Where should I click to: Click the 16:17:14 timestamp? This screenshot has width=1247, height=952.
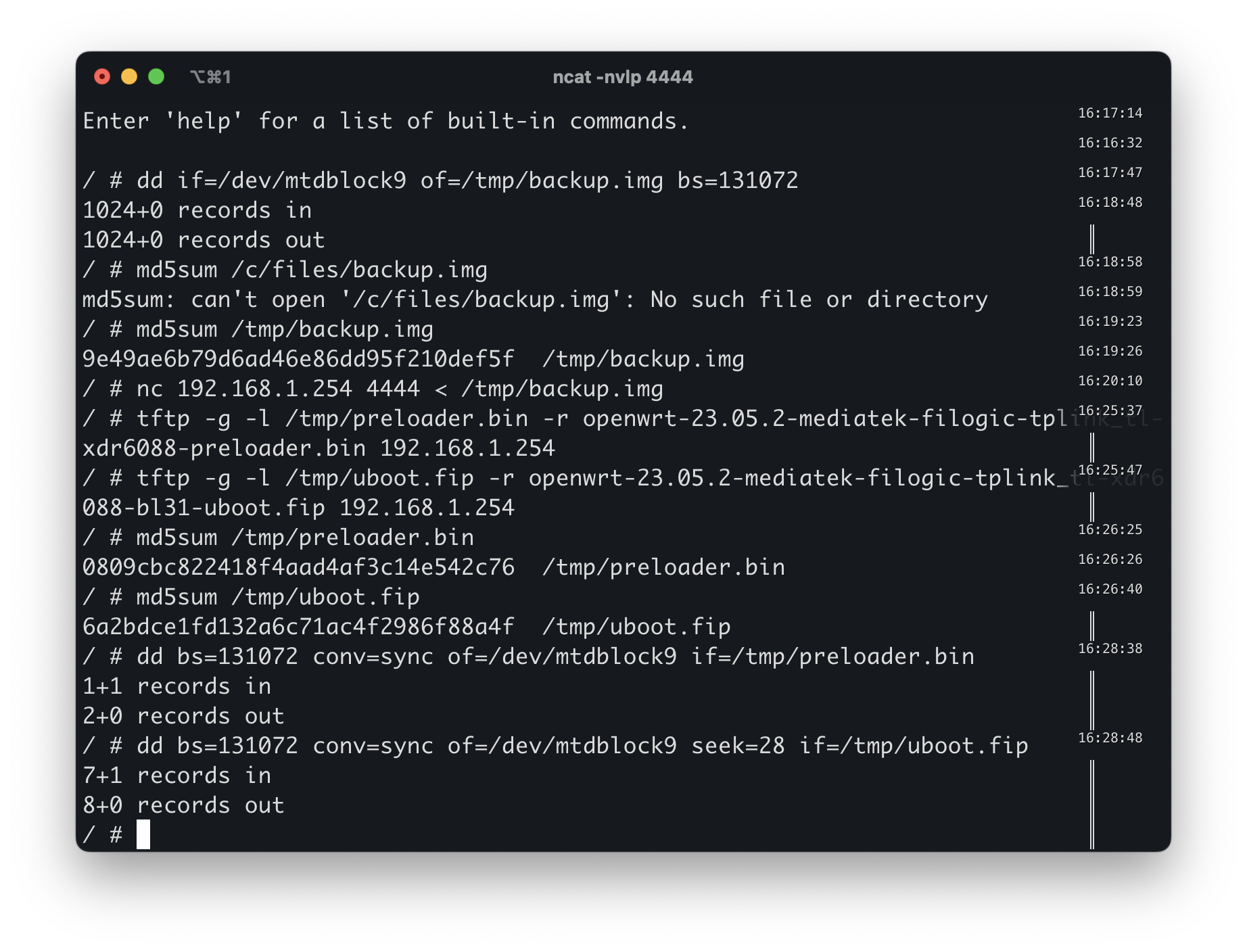[1110, 113]
